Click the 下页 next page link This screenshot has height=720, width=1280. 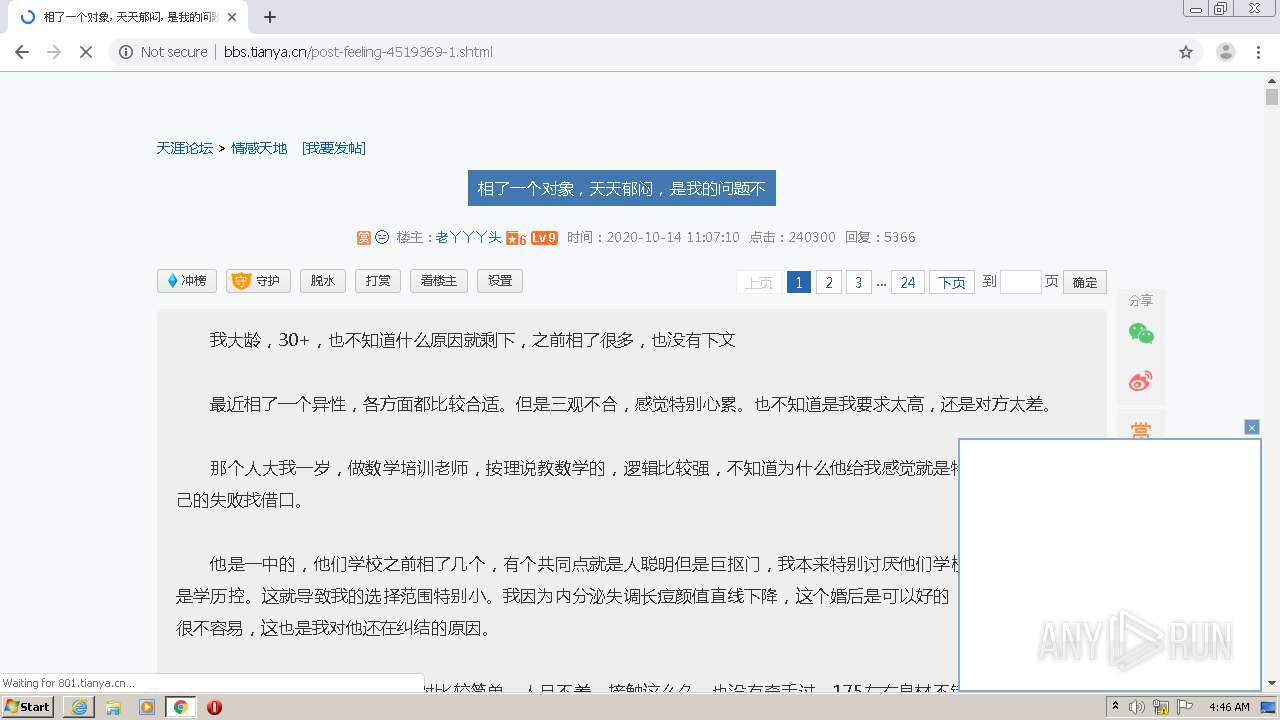pos(952,282)
